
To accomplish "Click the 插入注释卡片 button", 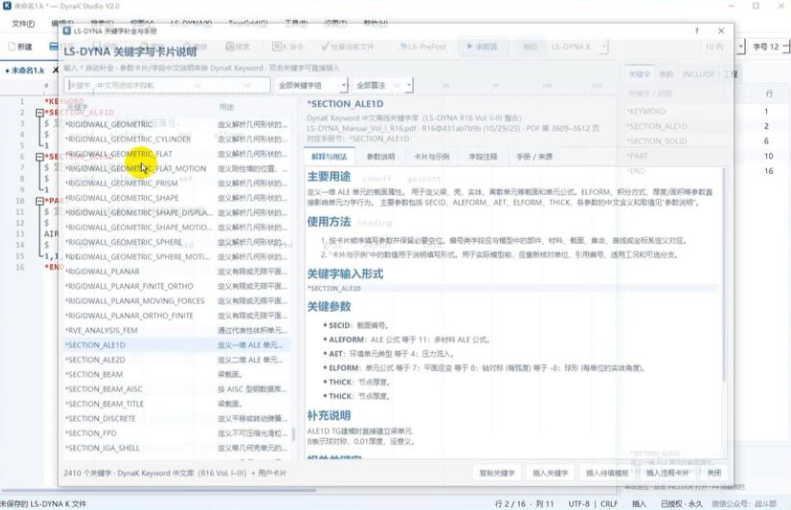I will click(x=667, y=473).
